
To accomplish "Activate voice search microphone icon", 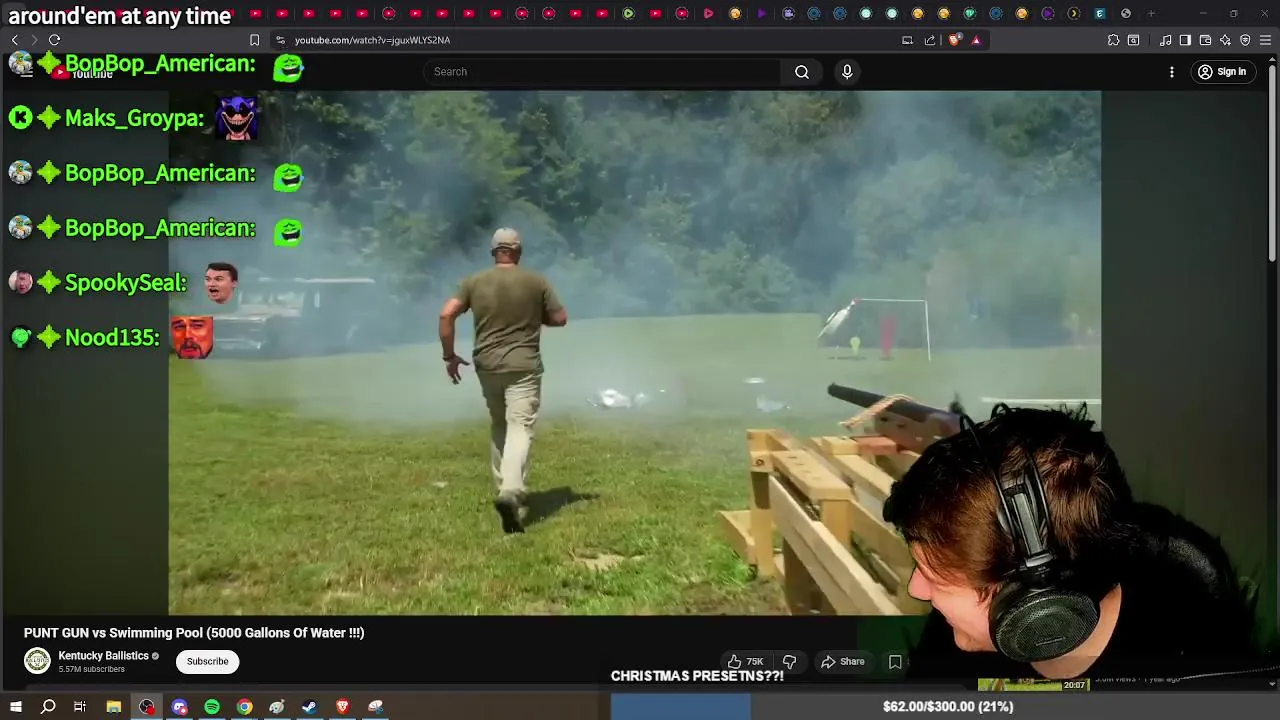I will tap(847, 72).
